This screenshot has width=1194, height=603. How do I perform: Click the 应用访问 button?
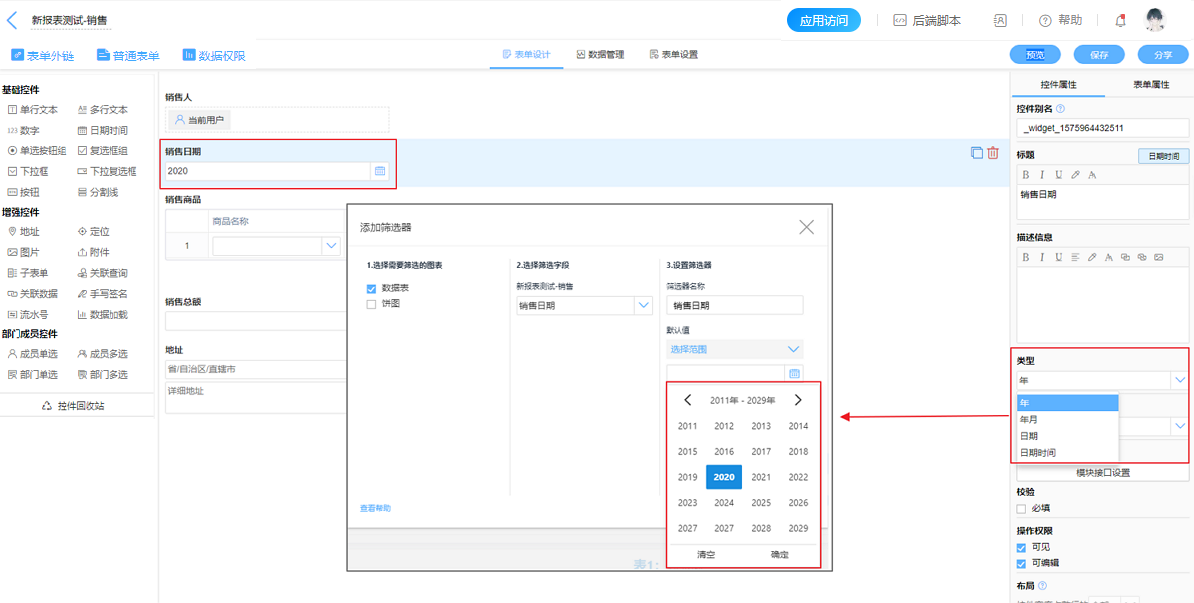coord(823,20)
